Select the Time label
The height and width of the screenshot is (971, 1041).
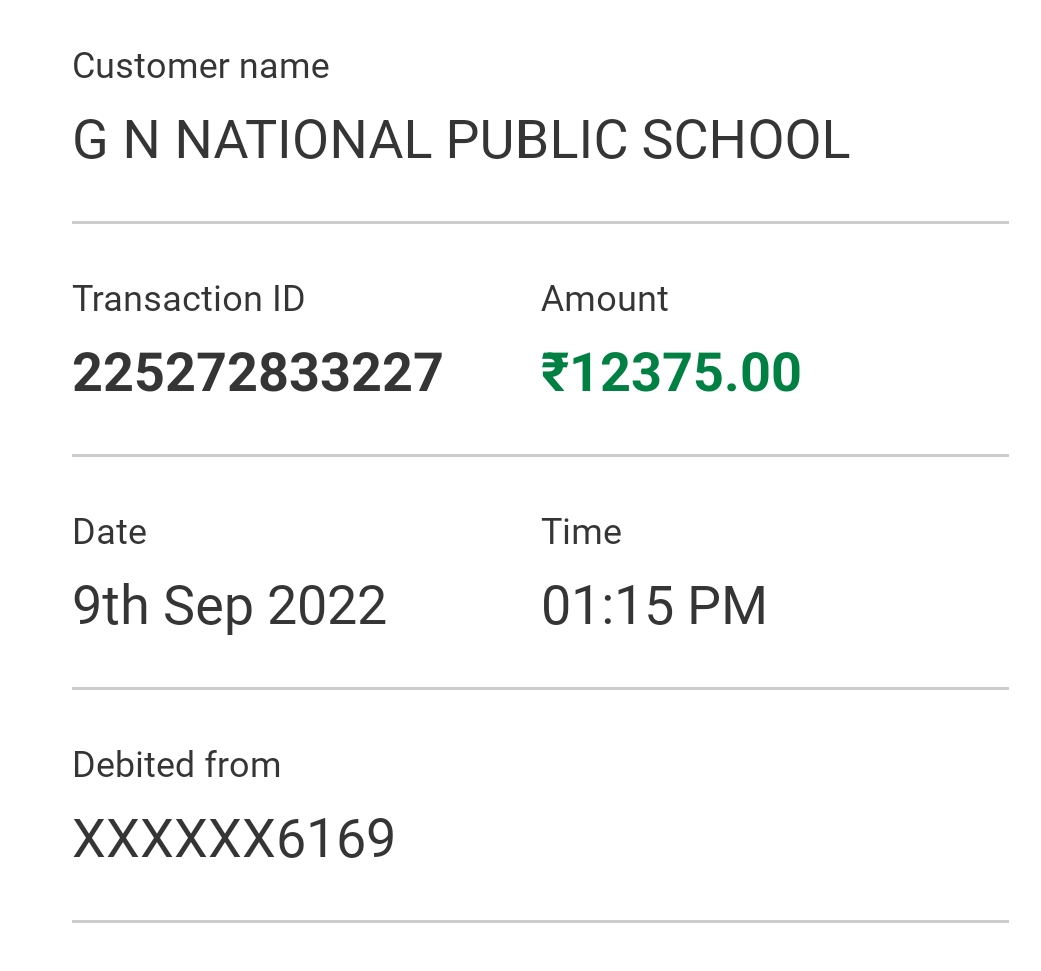pyautogui.click(x=581, y=532)
